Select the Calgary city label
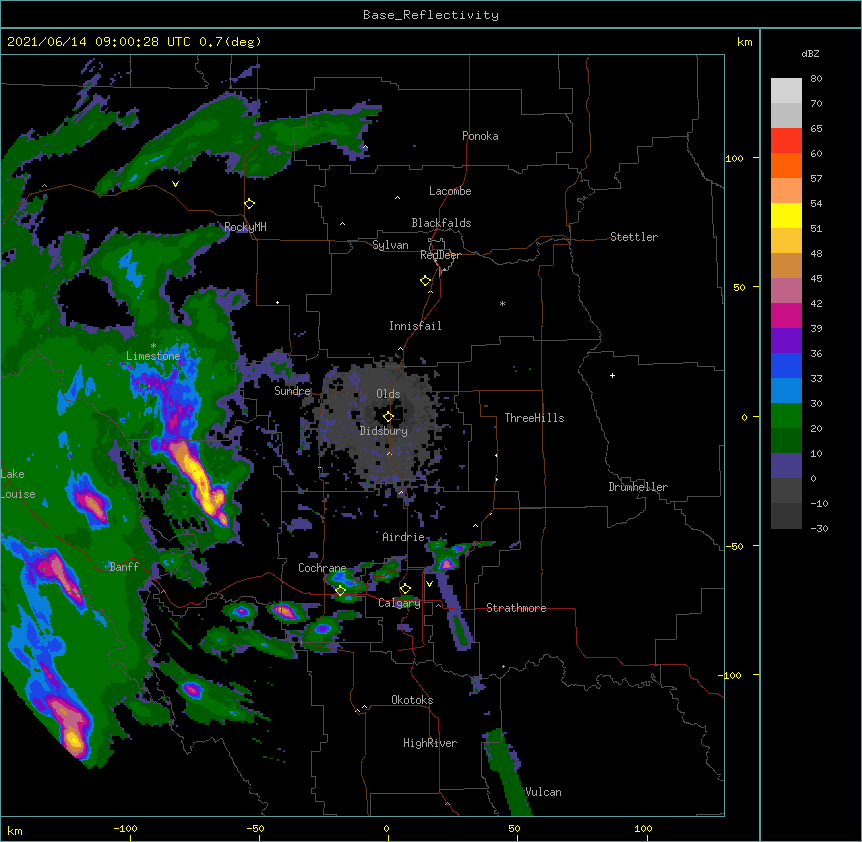The width and height of the screenshot is (862, 842). click(399, 603)
